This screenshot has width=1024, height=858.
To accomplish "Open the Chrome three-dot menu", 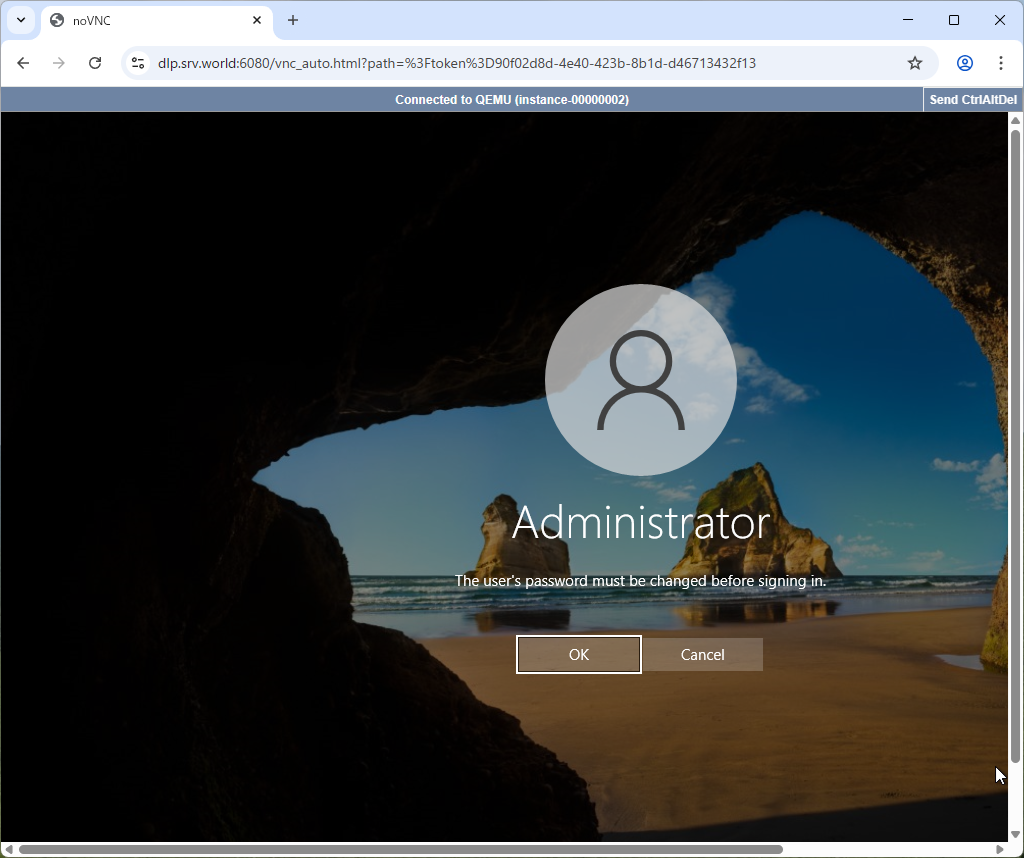I will click(x=1001, y=63).
